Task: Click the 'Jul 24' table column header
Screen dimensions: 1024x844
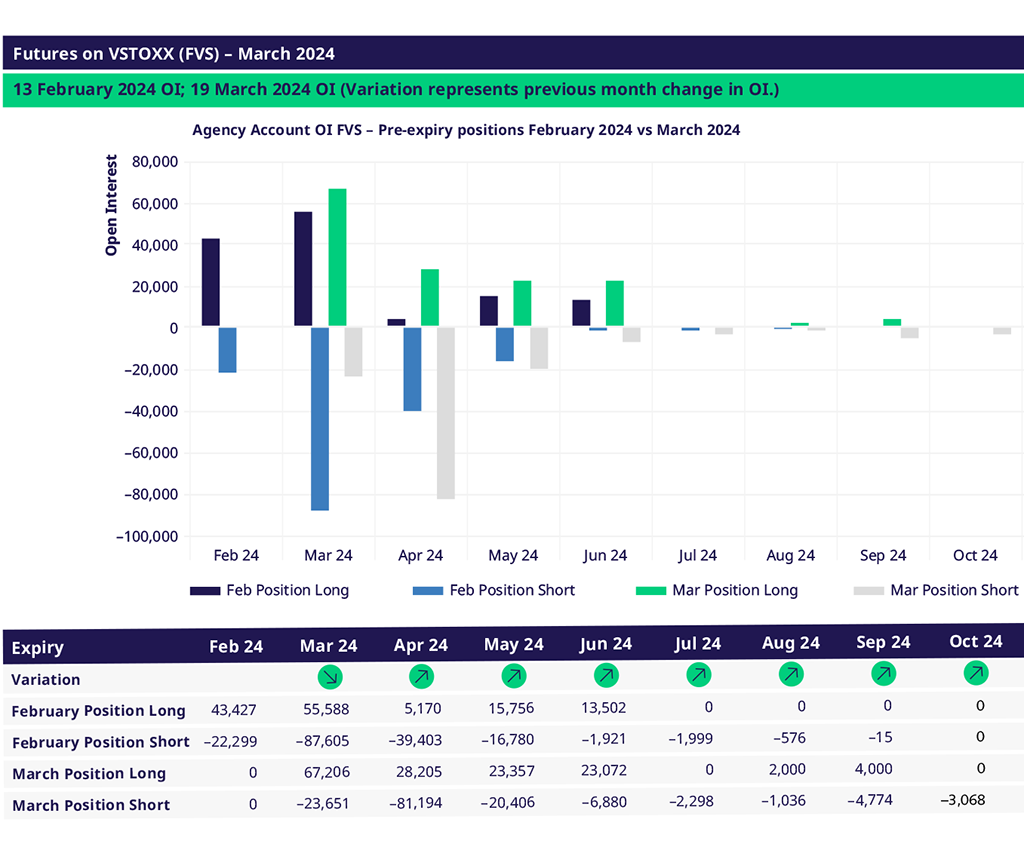Action: coord(697,643)
